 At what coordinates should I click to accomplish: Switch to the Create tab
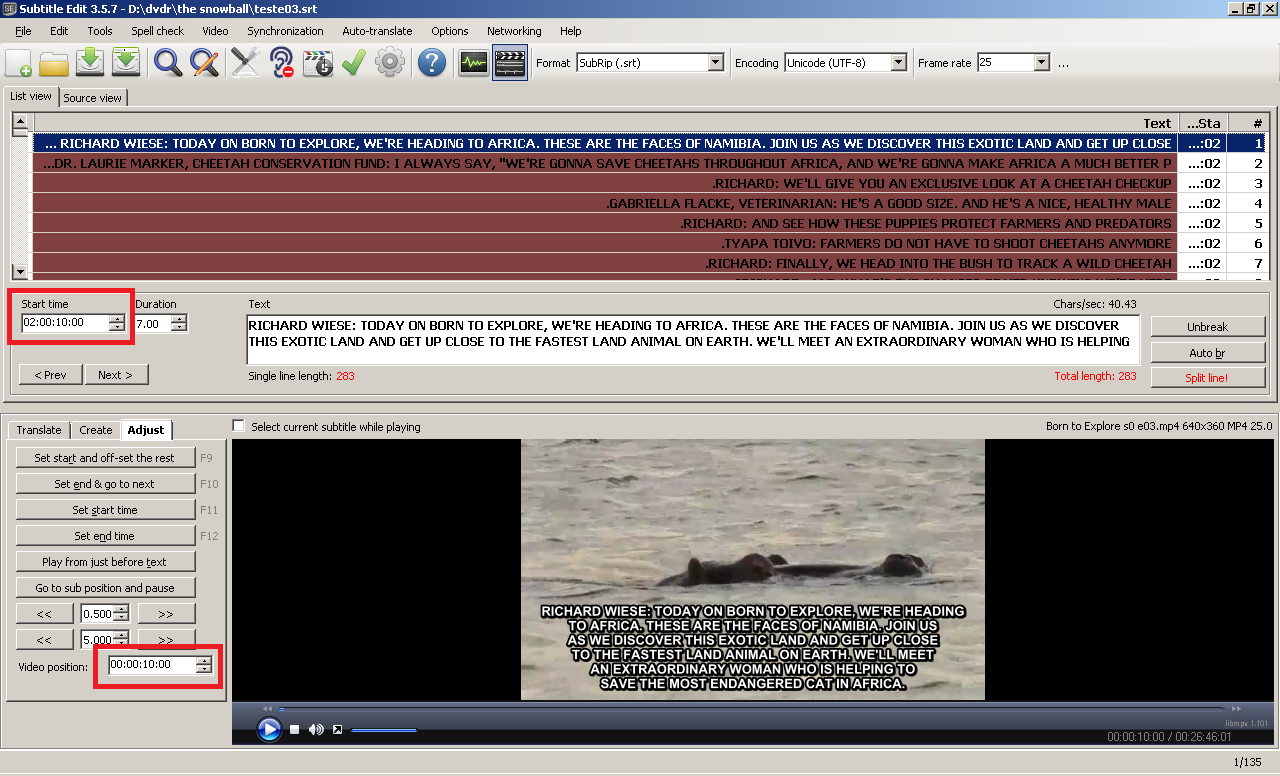(96, 430)
